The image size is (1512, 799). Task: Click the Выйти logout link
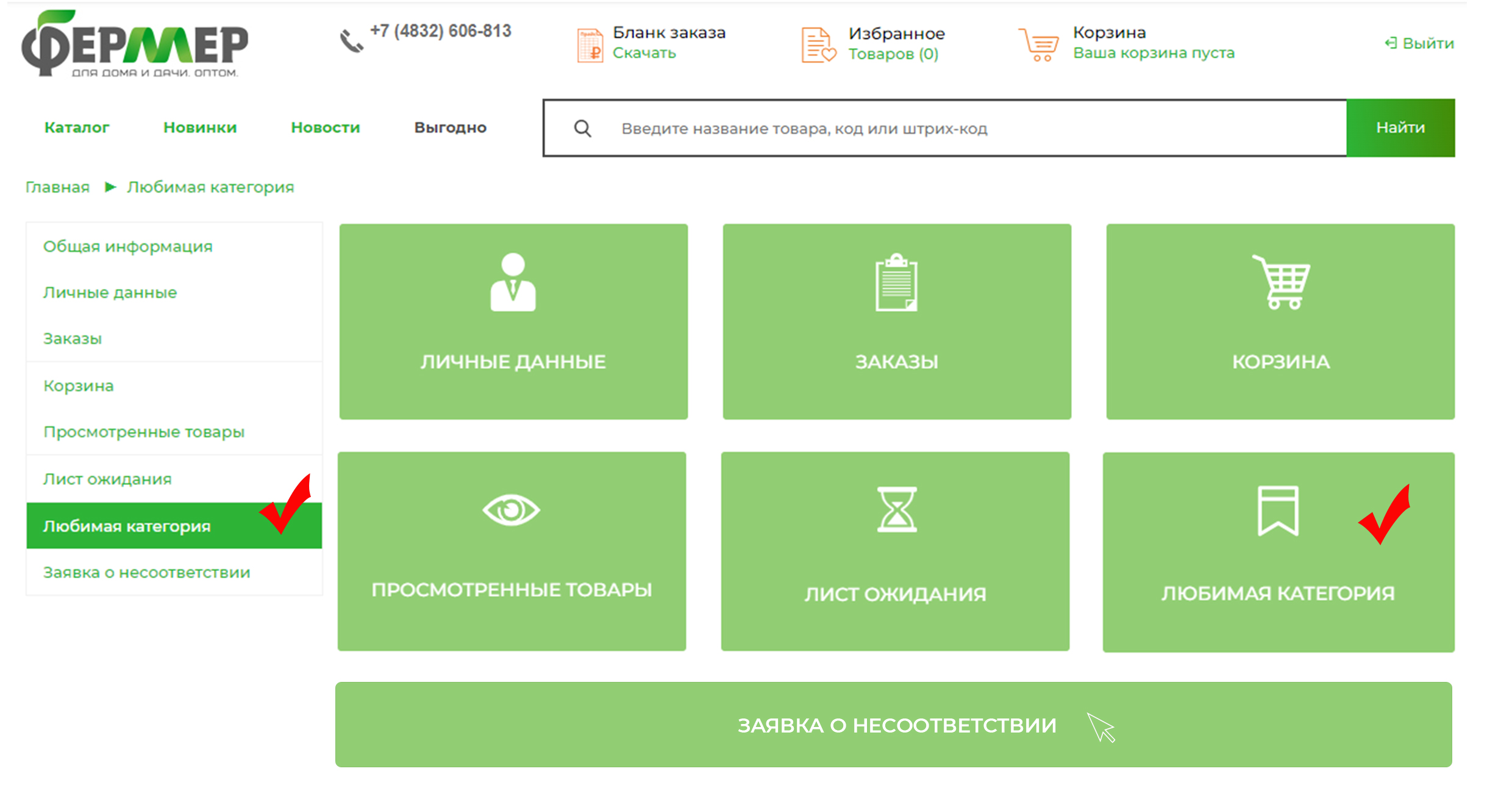pos(1428,43)
